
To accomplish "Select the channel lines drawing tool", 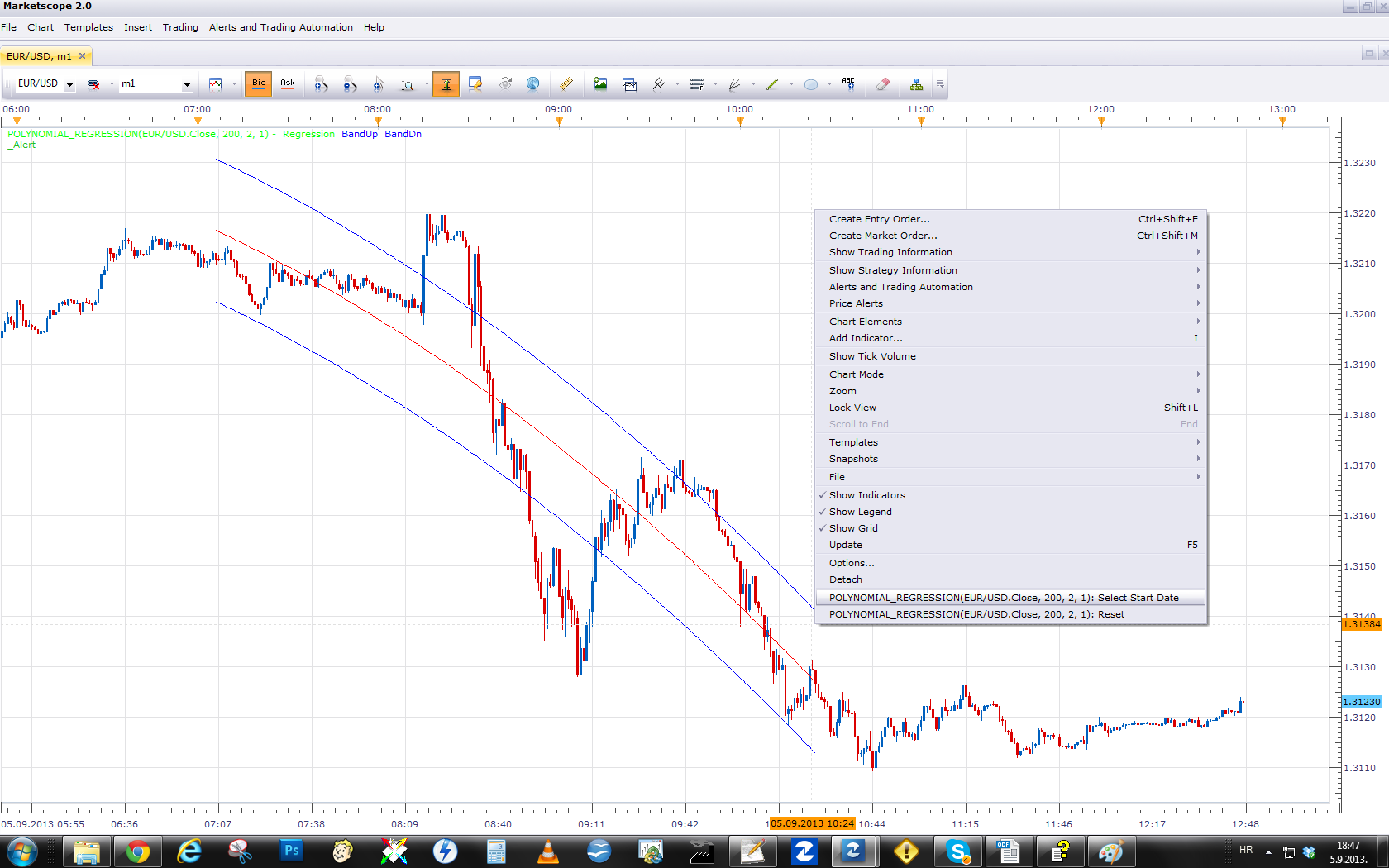I will click(659, 83).
